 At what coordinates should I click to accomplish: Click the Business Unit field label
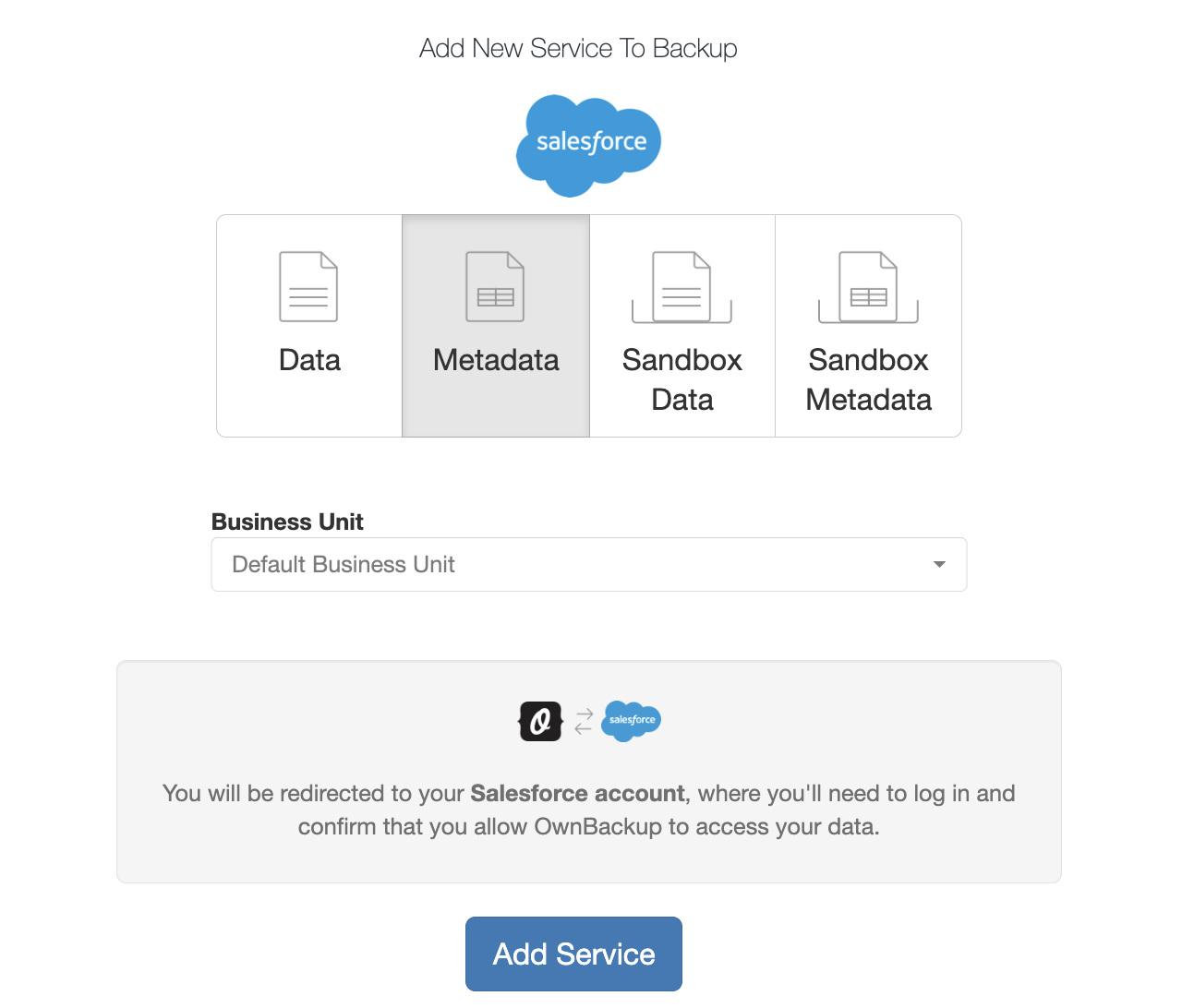pyautogui.click(x=287, y=522)
